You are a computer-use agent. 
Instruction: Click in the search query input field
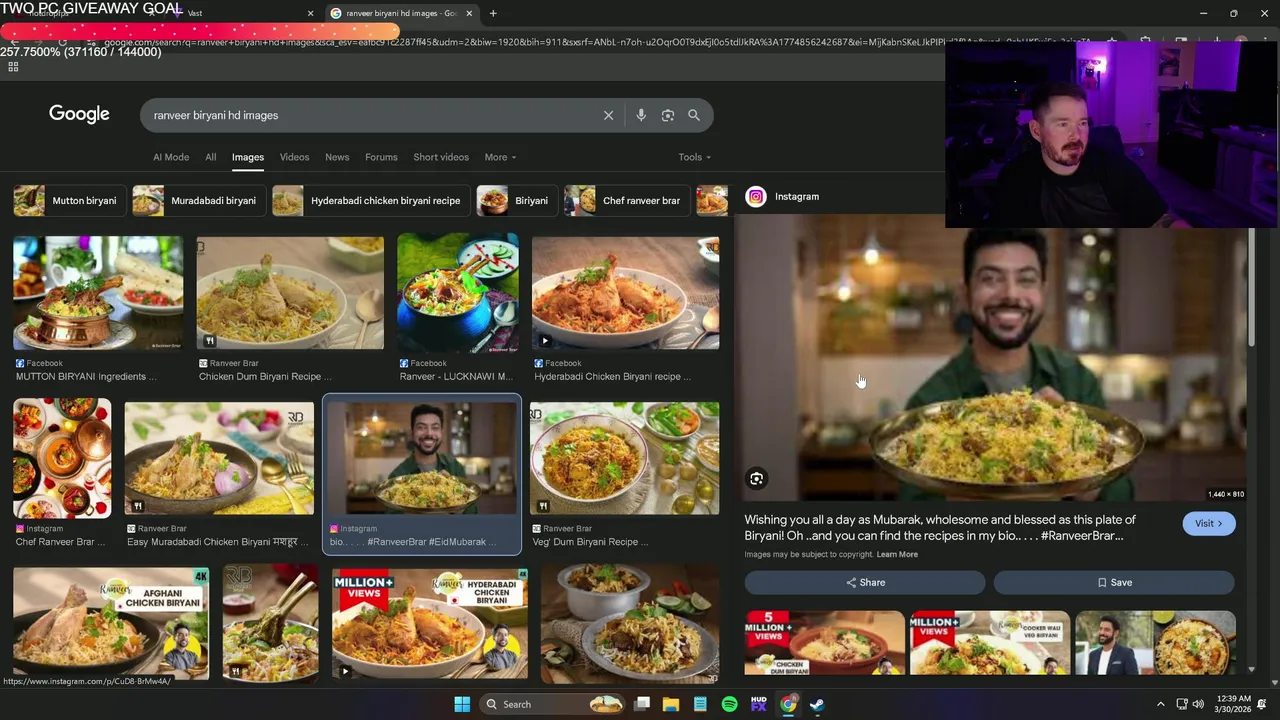(370, 115)
